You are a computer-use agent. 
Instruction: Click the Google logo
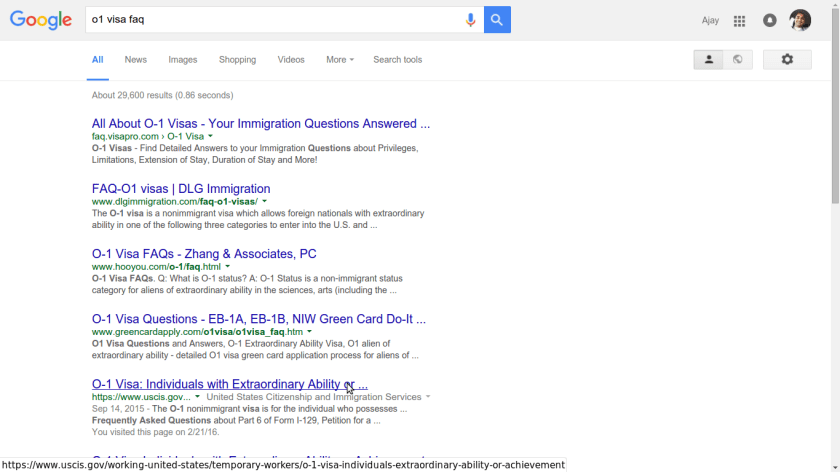coord(41,21)
